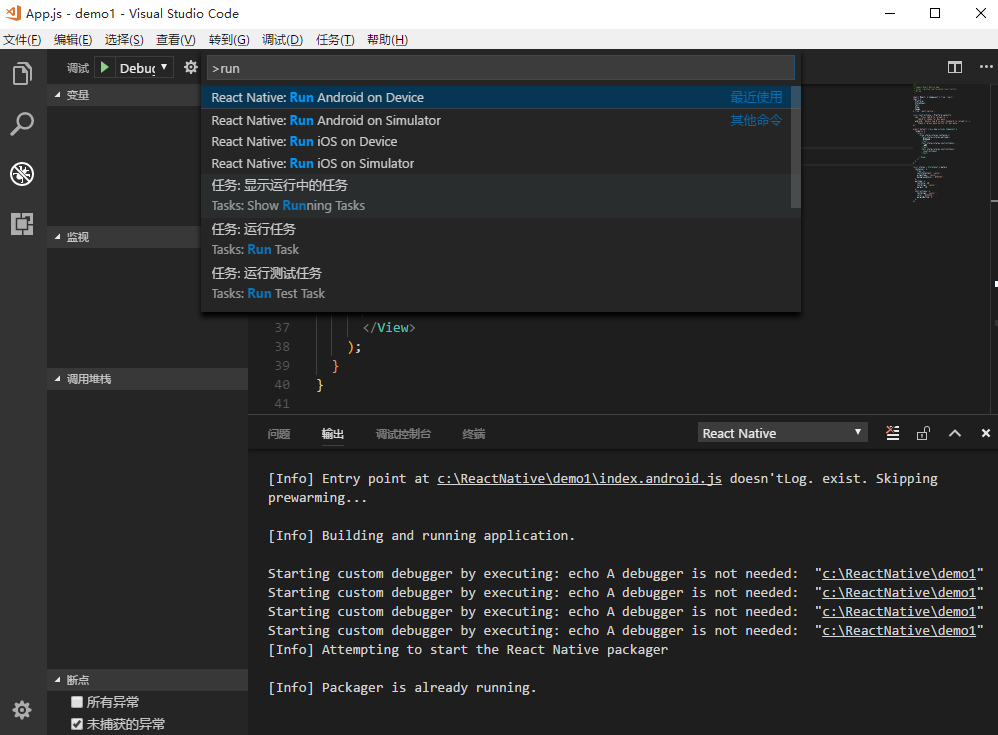Image resolution: width=998 pixels, height=735 pixels.
Task: Split the editor
Action: point(955,67)
